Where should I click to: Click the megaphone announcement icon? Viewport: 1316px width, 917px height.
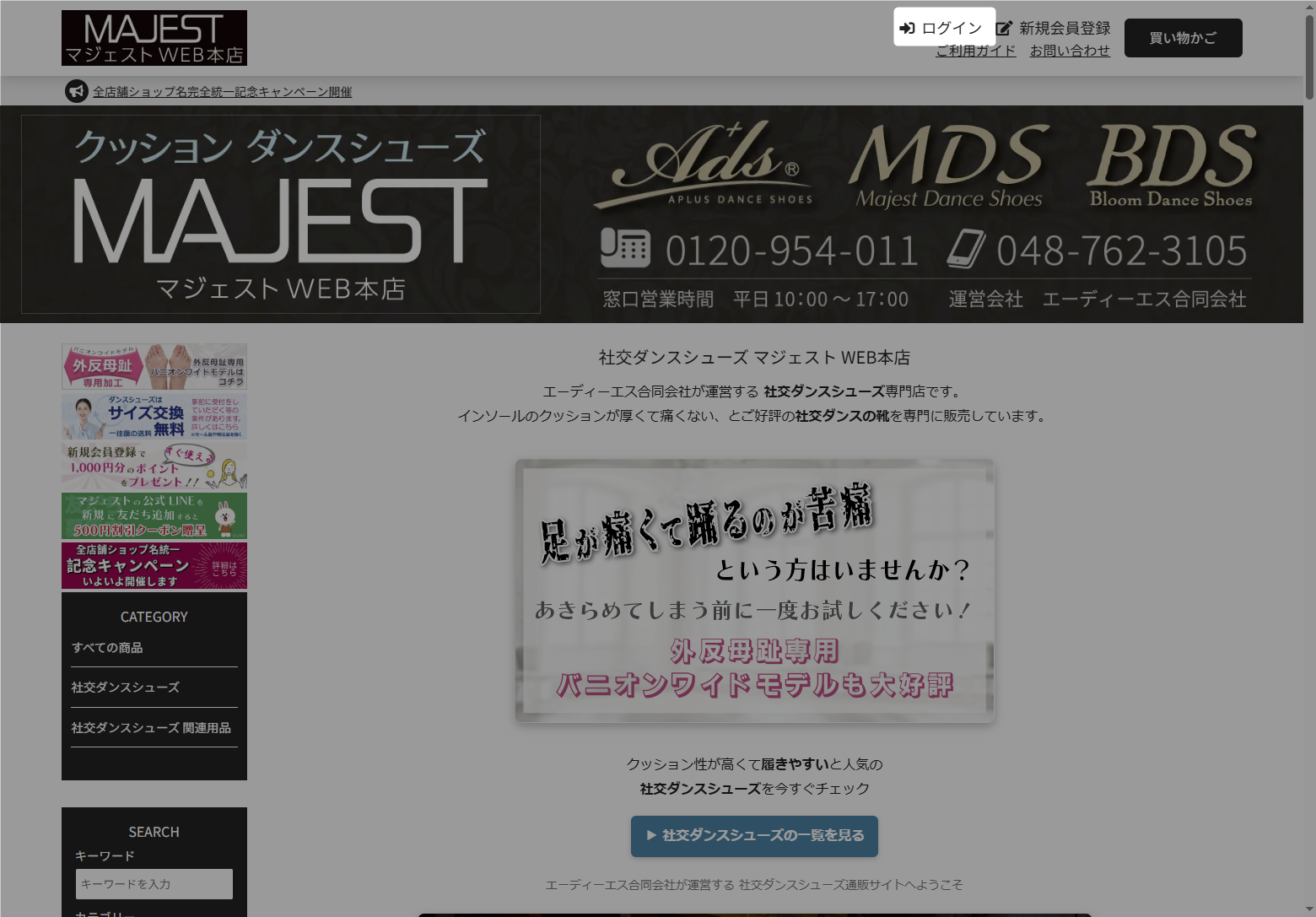[x=77, y=91]
